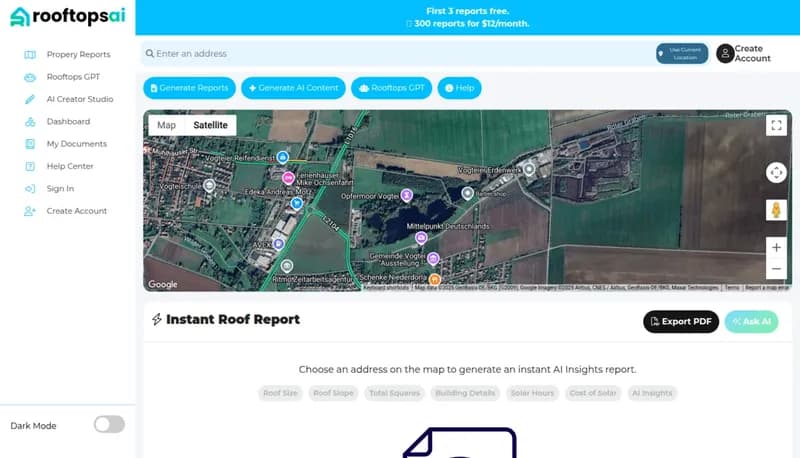Viewport: 800px width, 458px height.
Task: Click the Ferienhäuser pink lodging marker
Action: coord(288,177)
